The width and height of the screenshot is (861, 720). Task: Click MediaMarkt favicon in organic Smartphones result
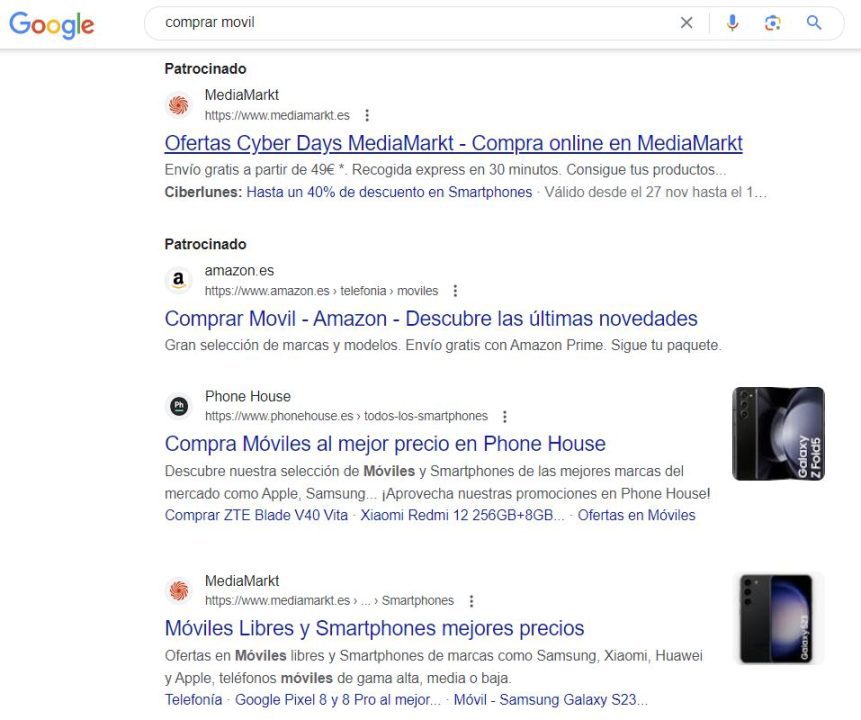(x=178, y=590)
